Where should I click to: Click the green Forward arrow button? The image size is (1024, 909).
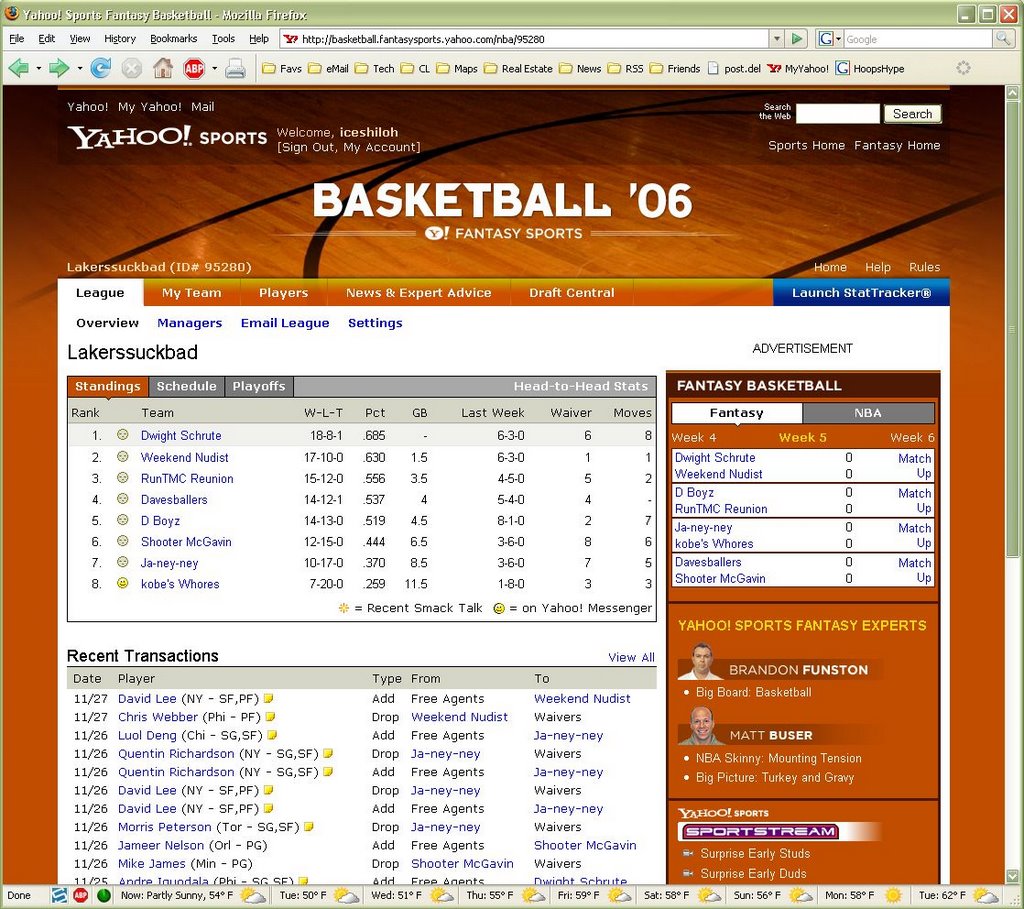pos(59,68)
